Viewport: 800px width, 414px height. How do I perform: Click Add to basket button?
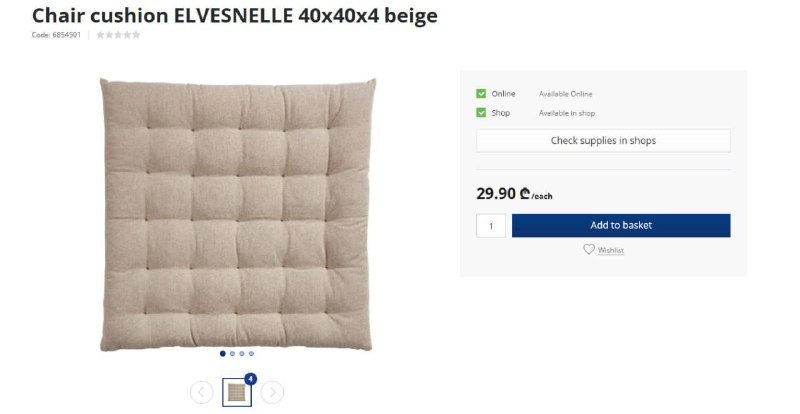621,226
